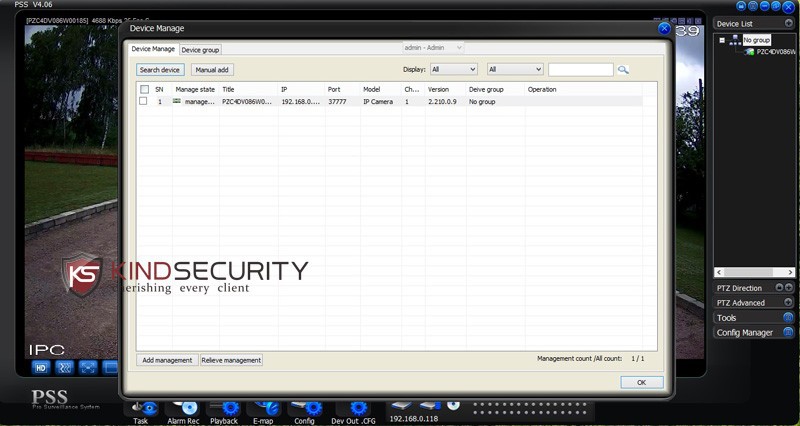Open the second All filter dropdown
The height and width of the screenshot is (426, 800).
(x=515, y=70)
